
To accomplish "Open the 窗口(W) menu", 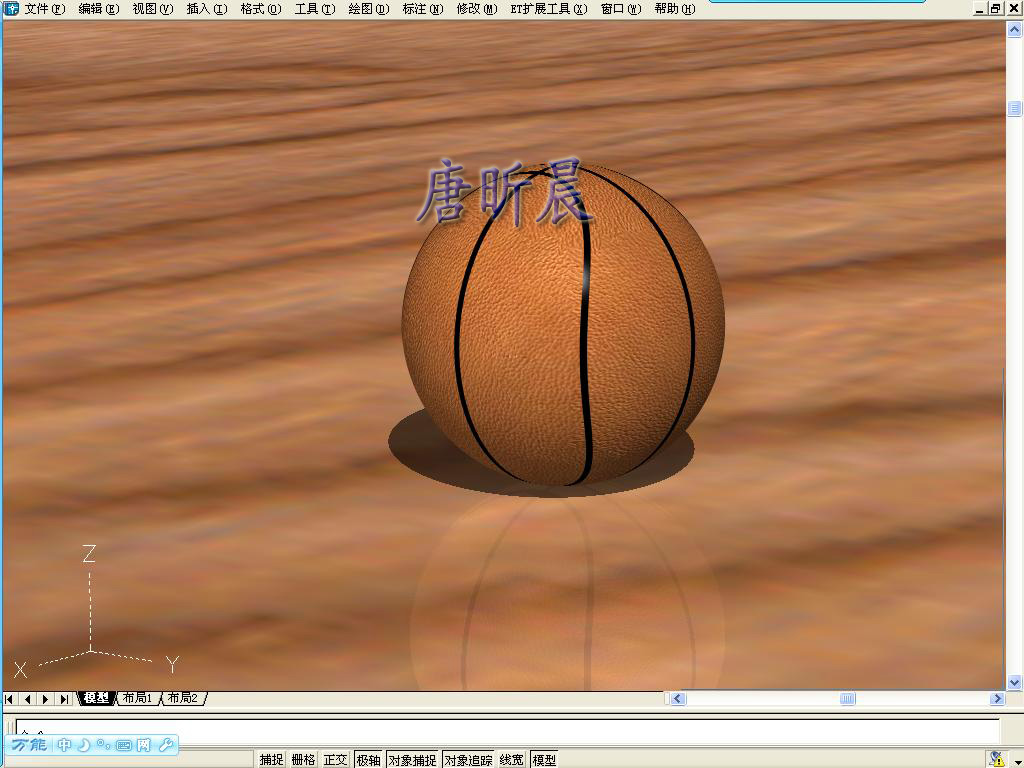I will coord(621,9).
